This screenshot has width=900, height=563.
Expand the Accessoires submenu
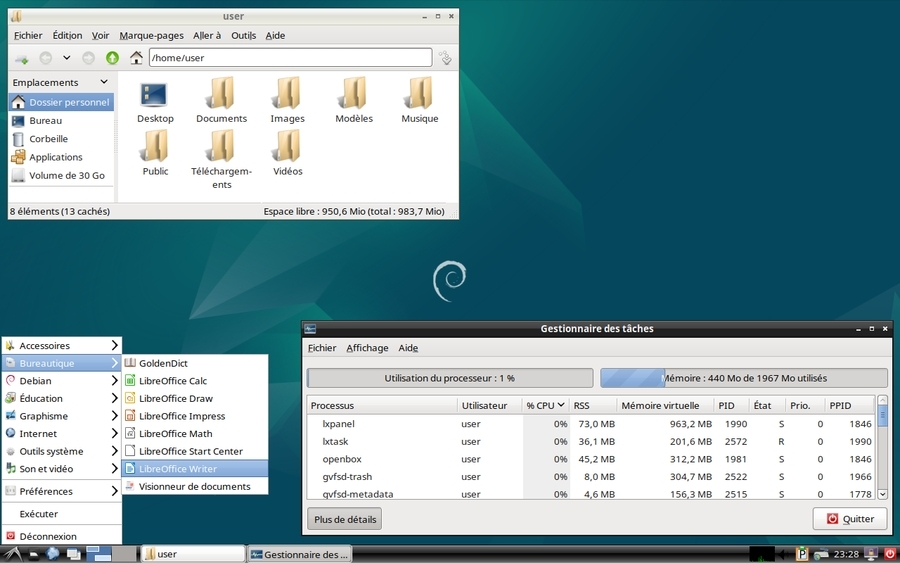(62, 345)
